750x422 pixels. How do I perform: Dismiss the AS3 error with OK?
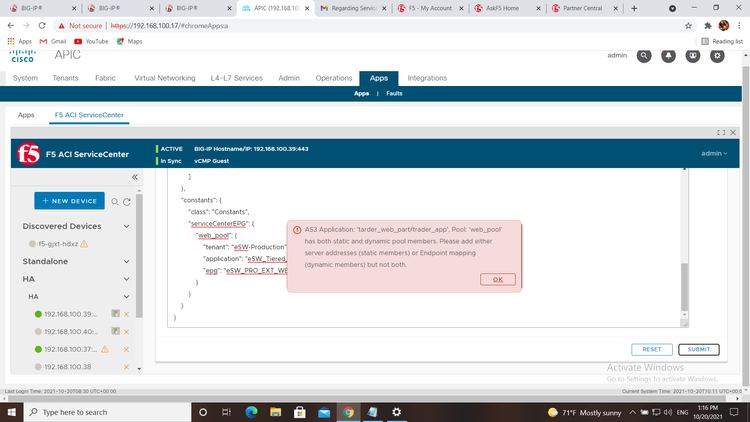(x=497, y=279)
